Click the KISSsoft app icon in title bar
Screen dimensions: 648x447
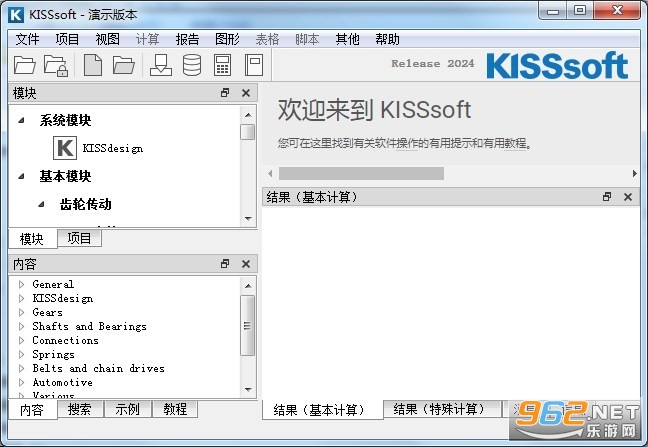(16, 14)
